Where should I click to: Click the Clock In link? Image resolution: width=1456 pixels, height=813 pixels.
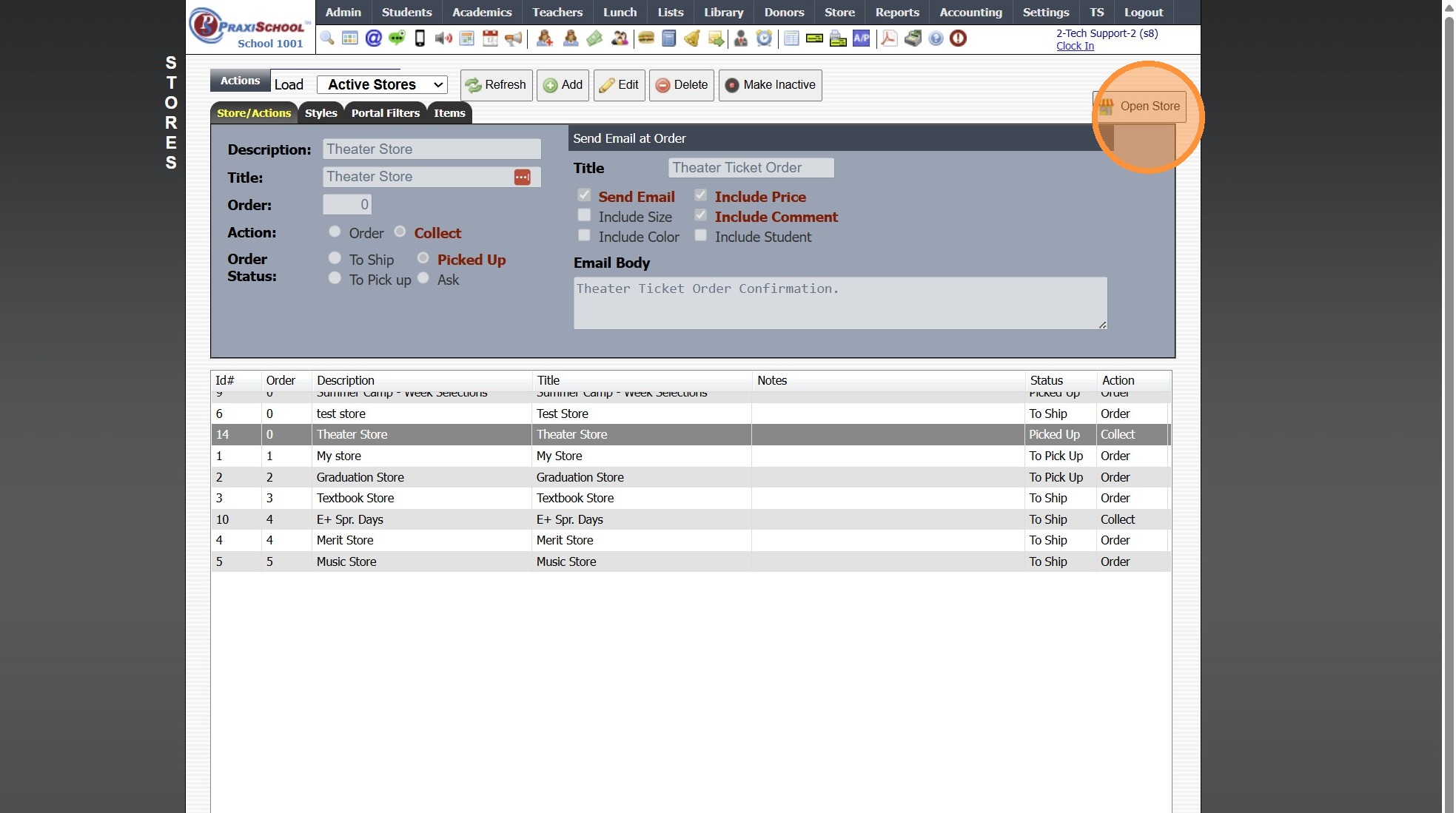coord(1075,46)
